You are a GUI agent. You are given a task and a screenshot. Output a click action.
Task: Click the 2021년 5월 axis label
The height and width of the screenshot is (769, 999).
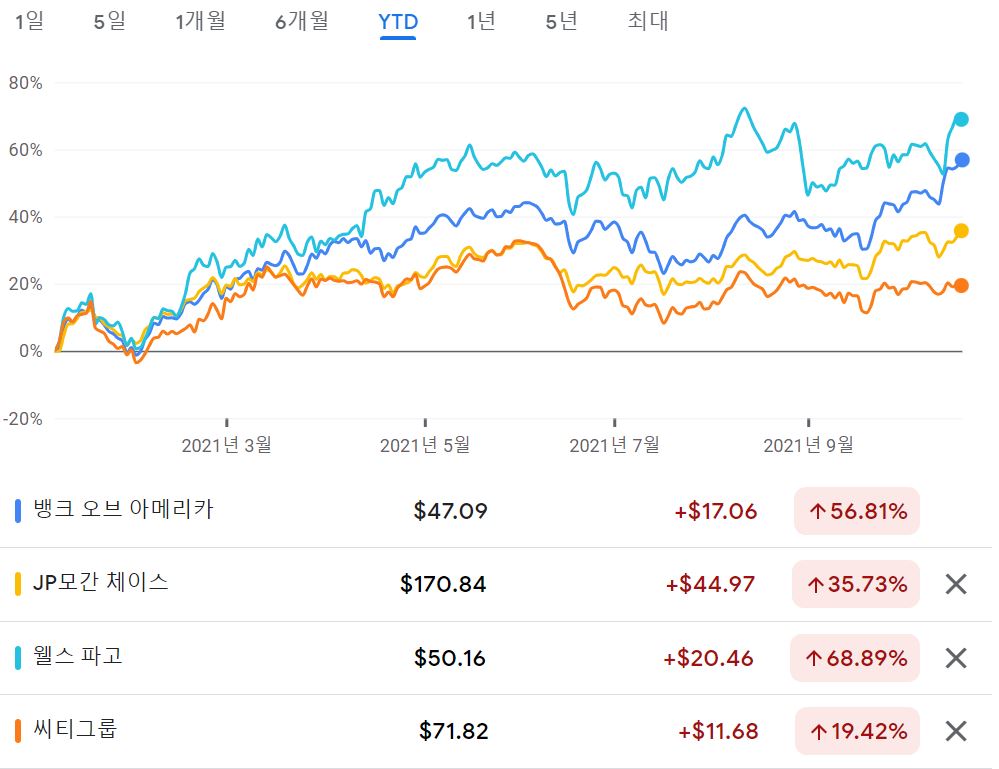[x=425, y=445]
